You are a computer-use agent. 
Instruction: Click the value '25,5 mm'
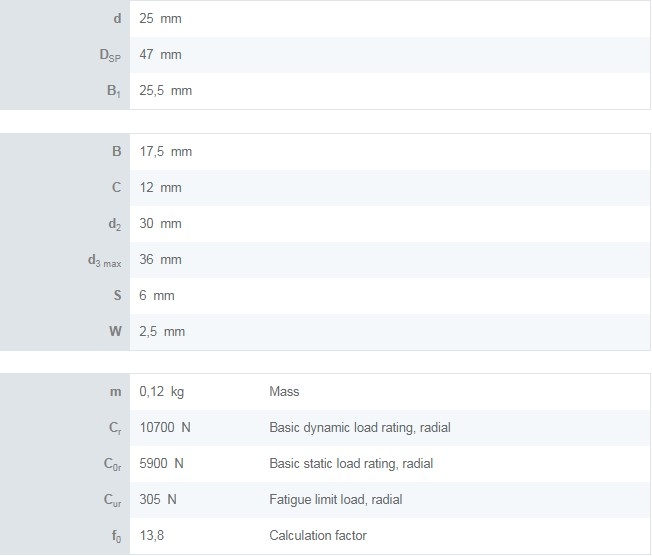point(165,91)
